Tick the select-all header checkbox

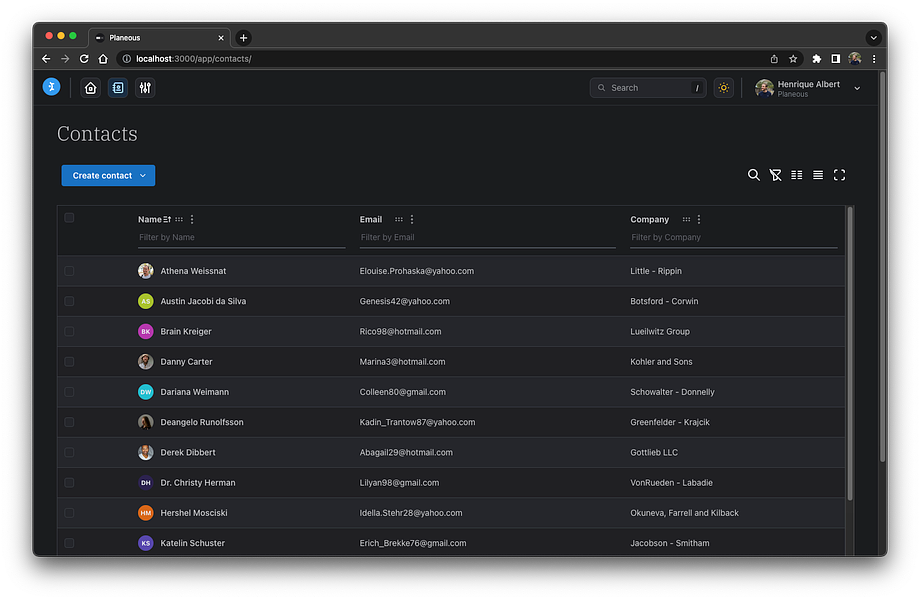pos(69,218)
